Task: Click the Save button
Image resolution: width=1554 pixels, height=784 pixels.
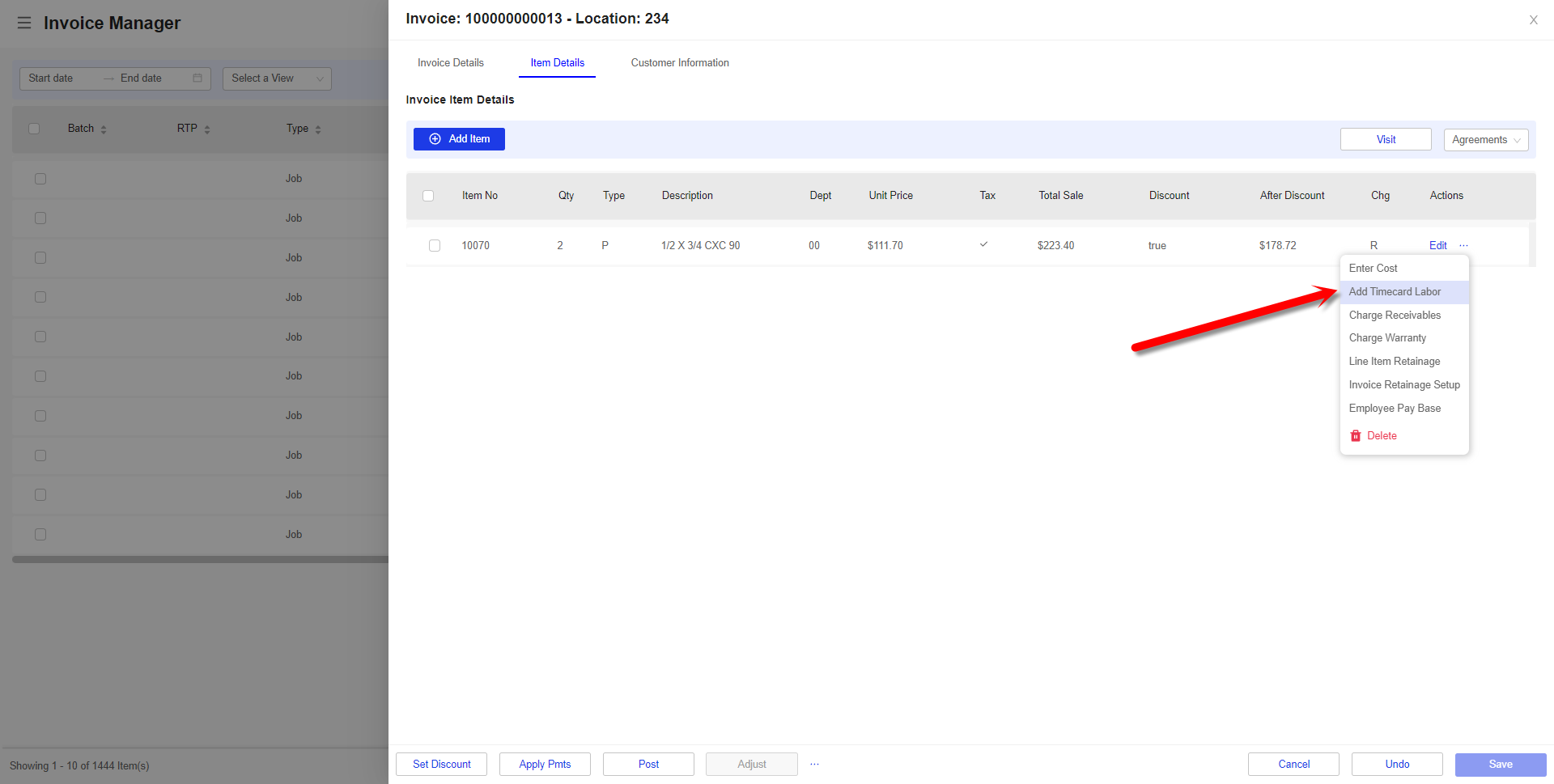Action: tap(1501, 764)
